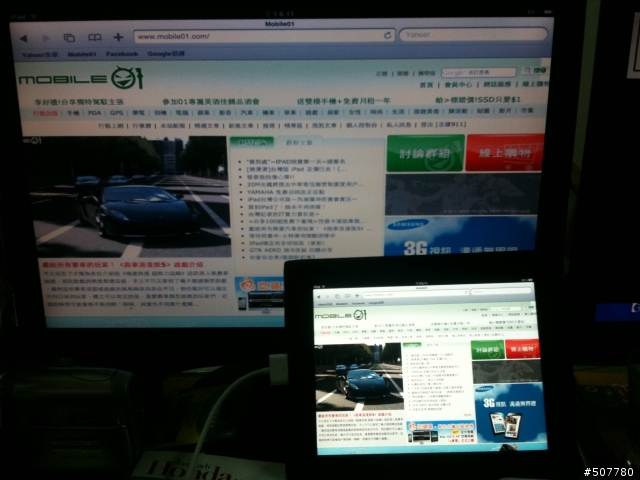This screenshot has height=480, width=640.
Task: Open the GTR AERO article link
Action: coord(290,250)
